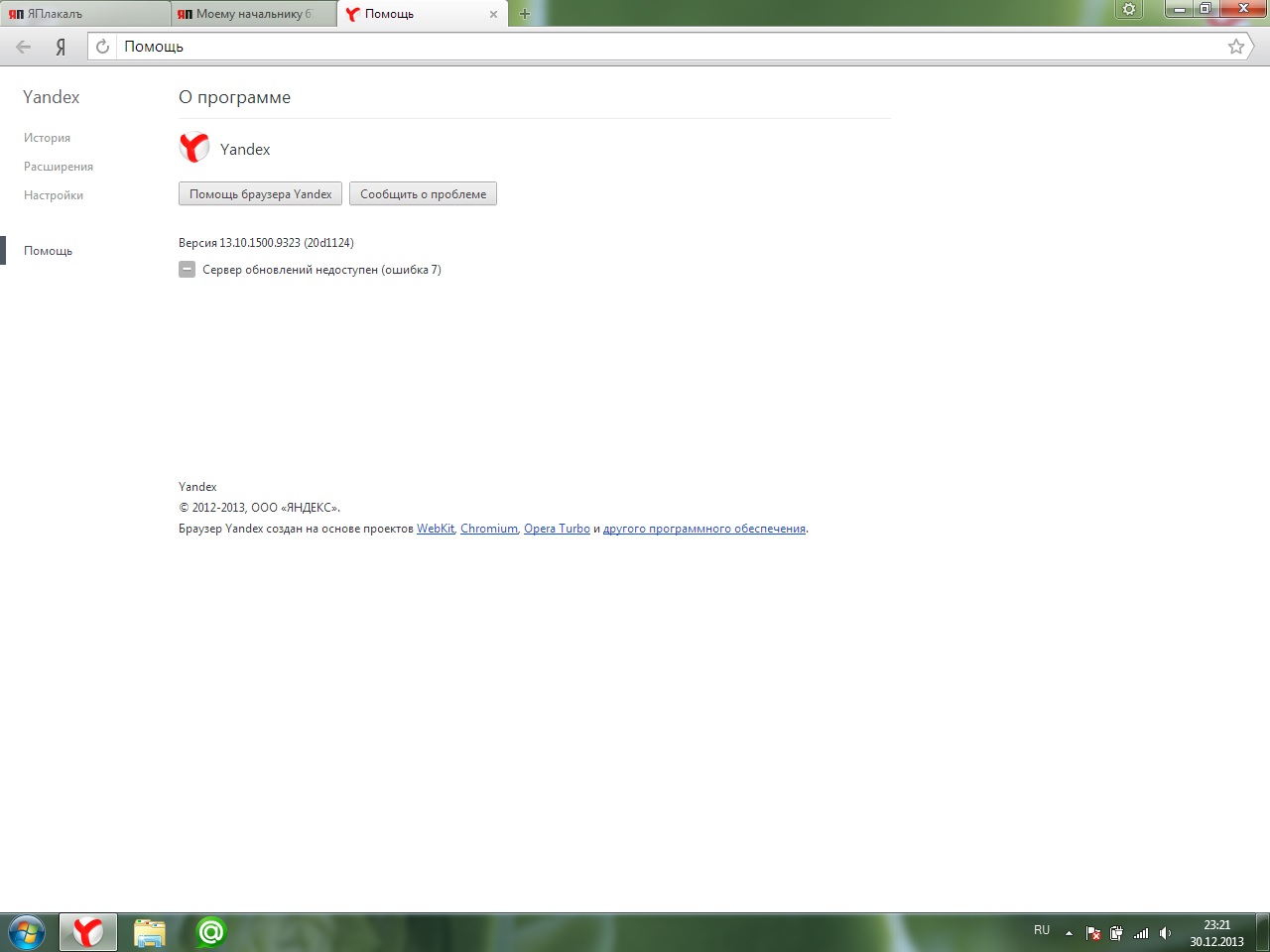Open Action Center flag icon in tray
Image resolution: width=1270 pixels, height=952 pixels.
point(1093,933)
